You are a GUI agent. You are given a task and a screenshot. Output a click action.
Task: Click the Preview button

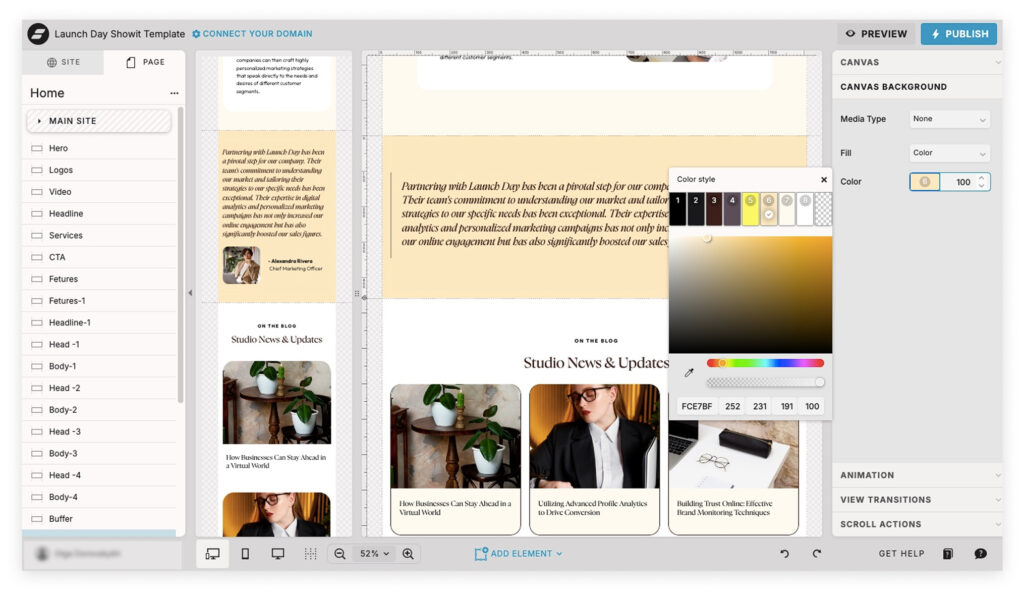tap(876, 33)
